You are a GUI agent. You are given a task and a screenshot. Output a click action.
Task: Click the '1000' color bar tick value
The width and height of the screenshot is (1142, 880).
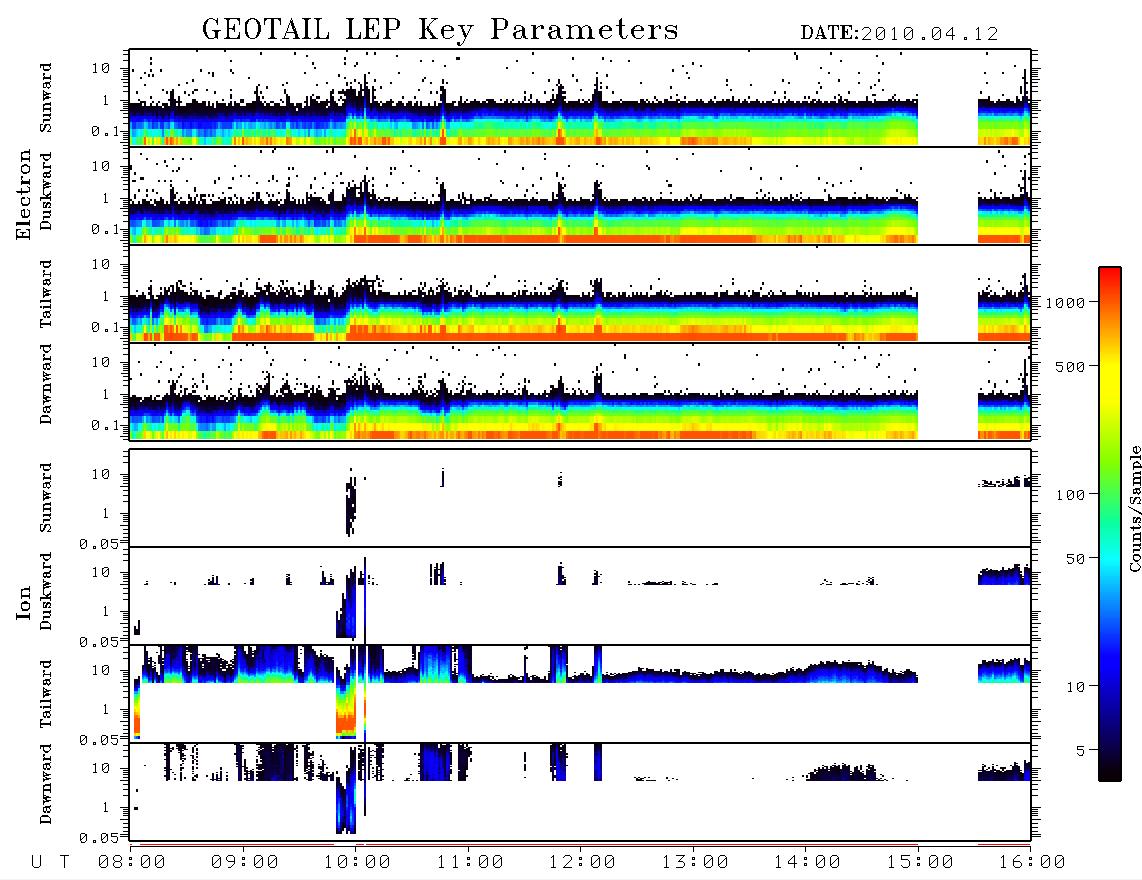(1066, 303)
